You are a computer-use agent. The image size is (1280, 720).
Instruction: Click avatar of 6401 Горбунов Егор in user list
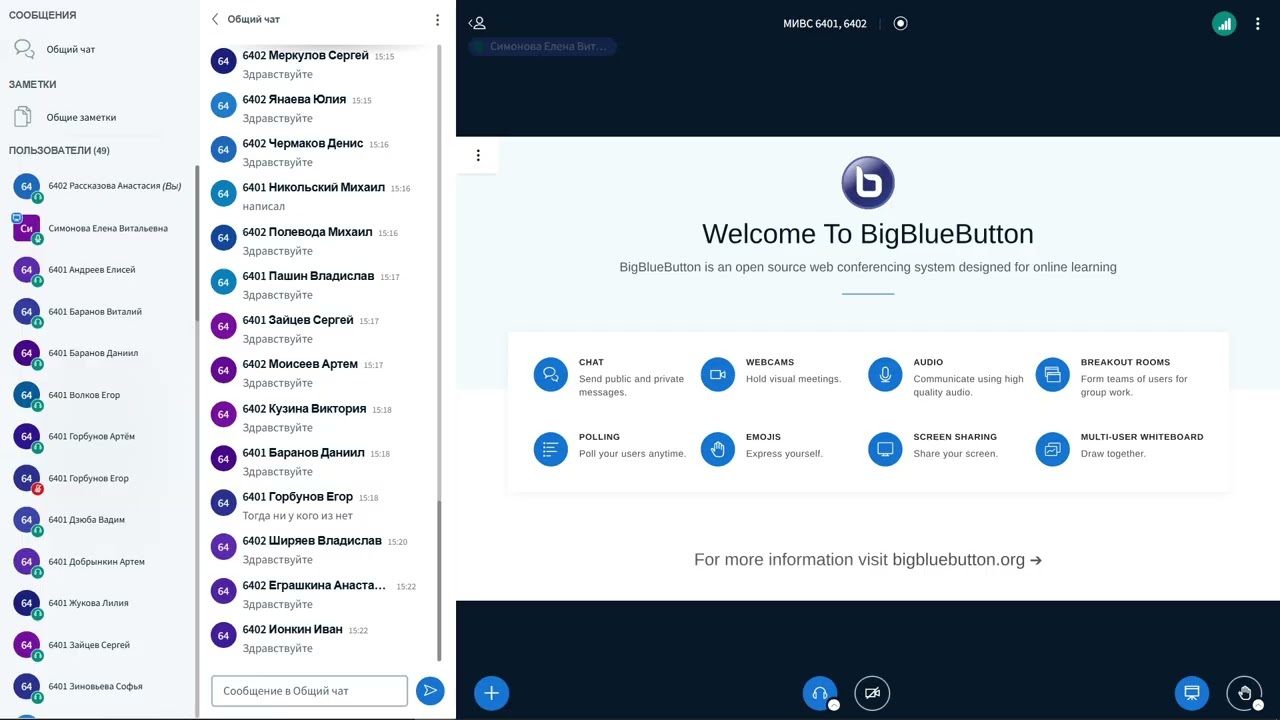pos(26,478)
